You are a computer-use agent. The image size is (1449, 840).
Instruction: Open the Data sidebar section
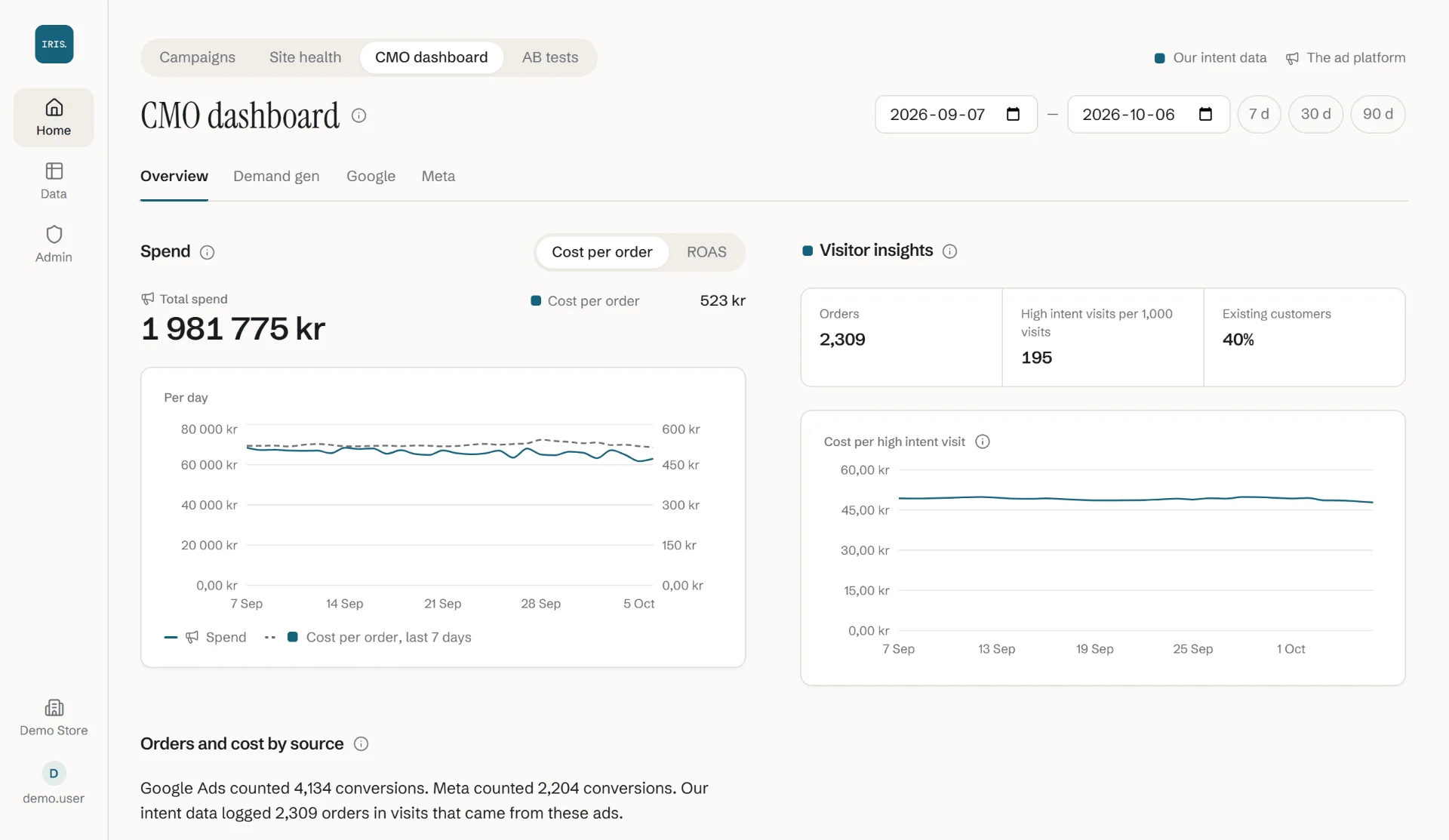tap(54, 181)
